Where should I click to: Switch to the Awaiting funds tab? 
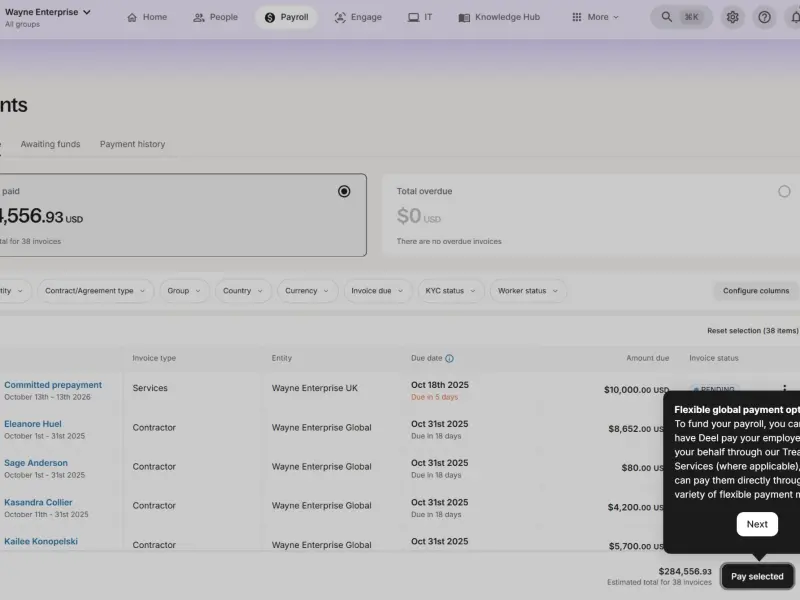[x=51, y=144]
